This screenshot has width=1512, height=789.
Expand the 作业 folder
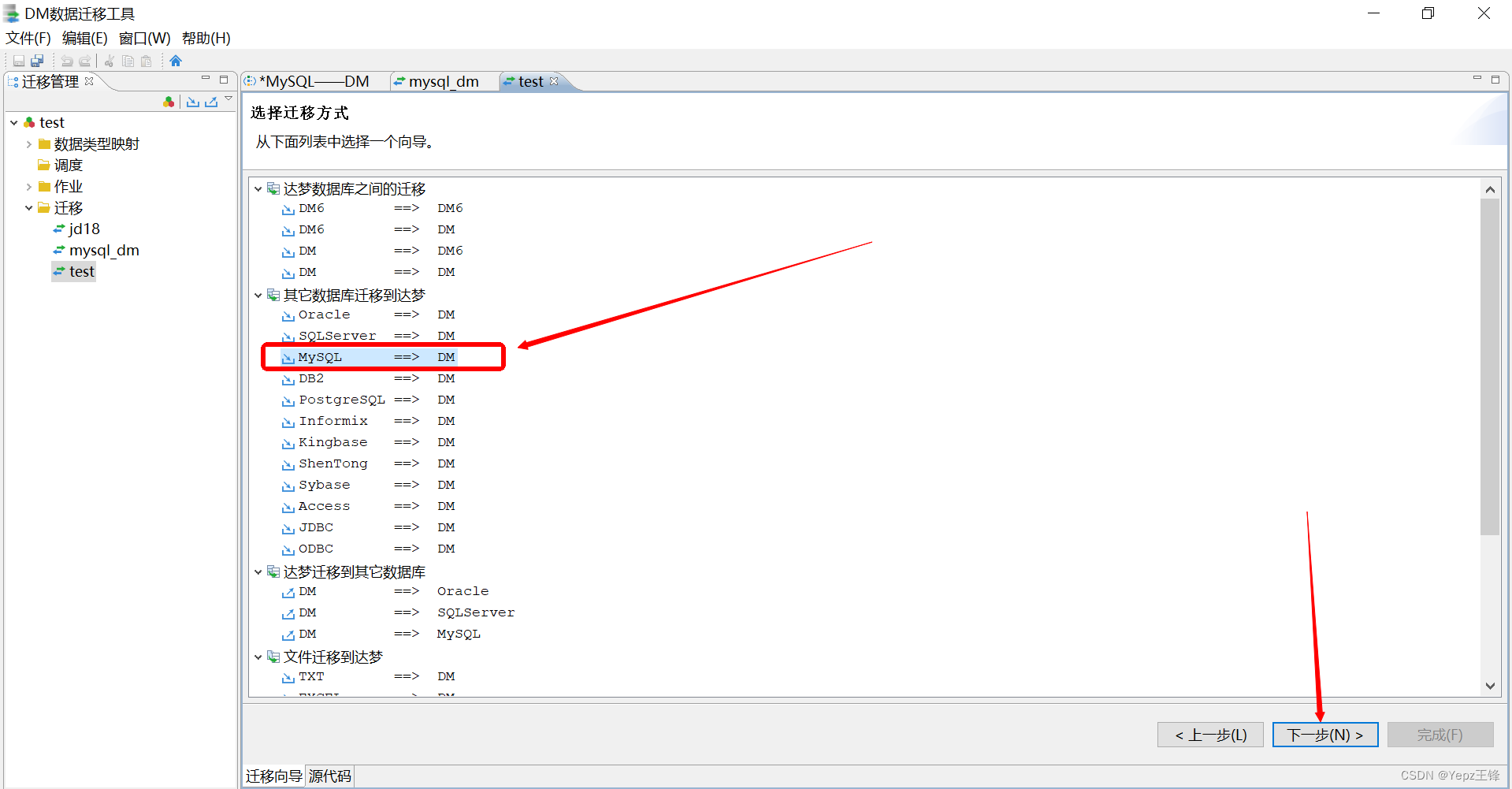29,187
